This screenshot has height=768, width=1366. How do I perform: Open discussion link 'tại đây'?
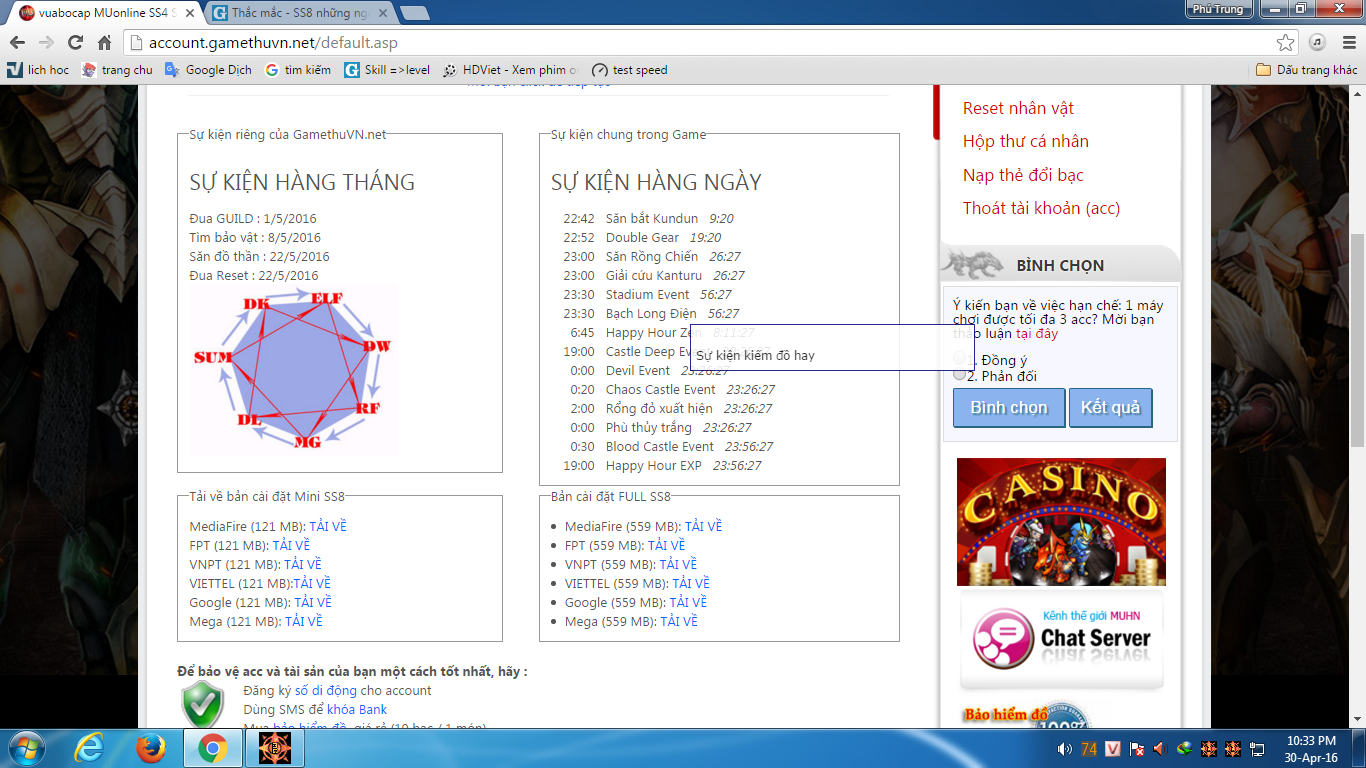1037,333
